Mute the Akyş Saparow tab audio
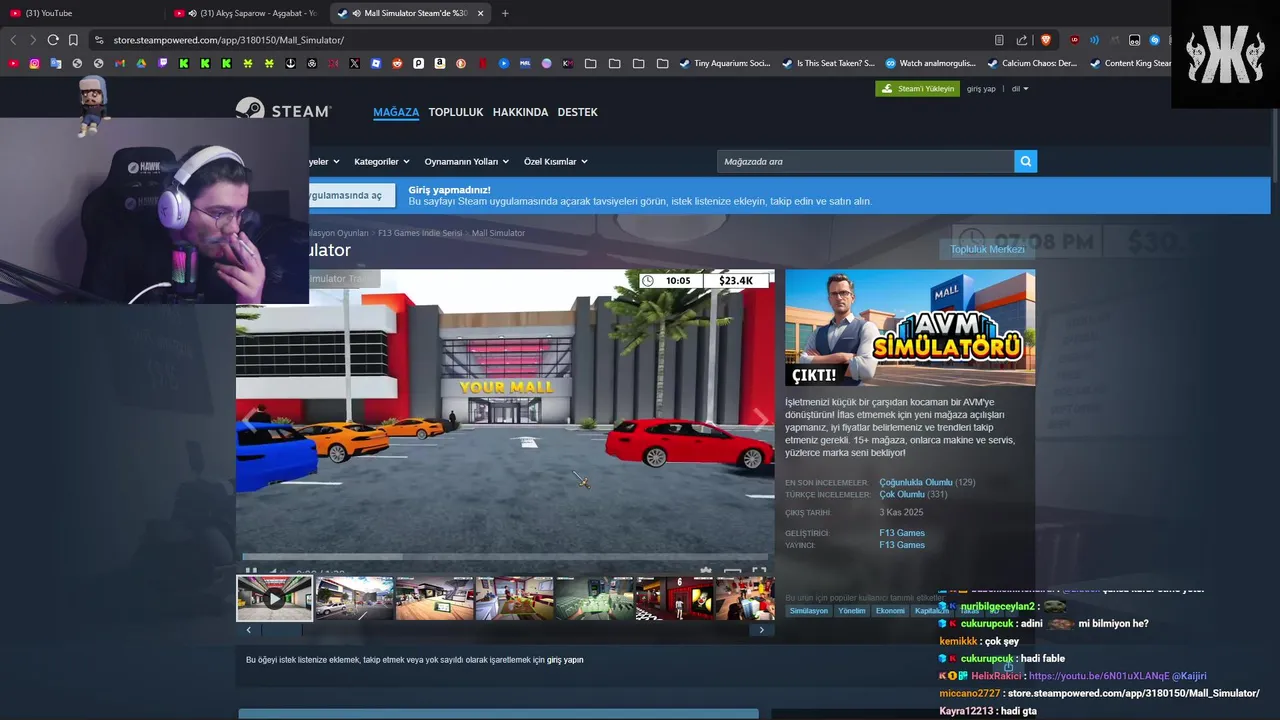Image resolution: width=1280 pixels, height=720 pixels. click(x=192, y=13)
